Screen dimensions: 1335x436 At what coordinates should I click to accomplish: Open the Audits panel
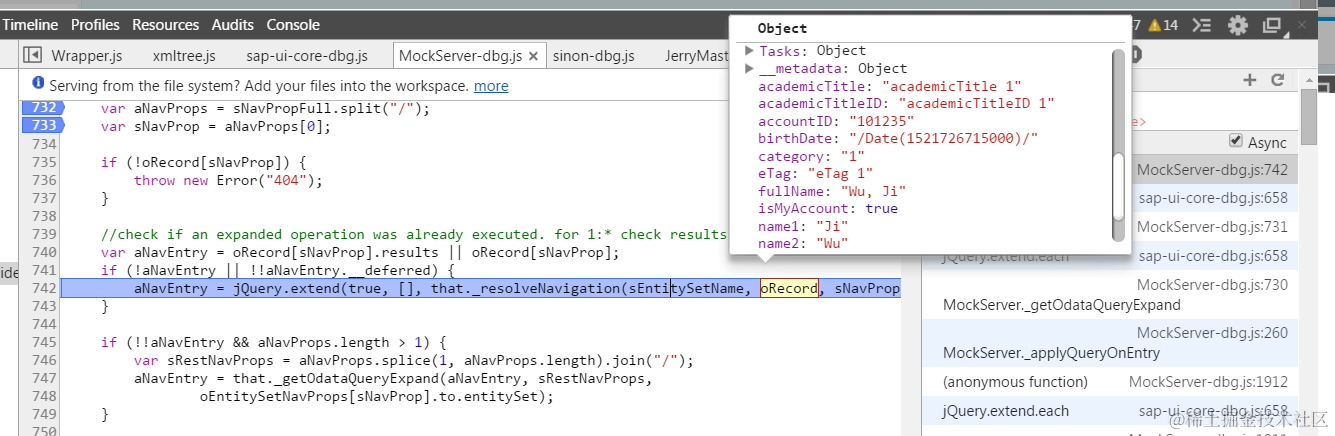coord(233,25)
